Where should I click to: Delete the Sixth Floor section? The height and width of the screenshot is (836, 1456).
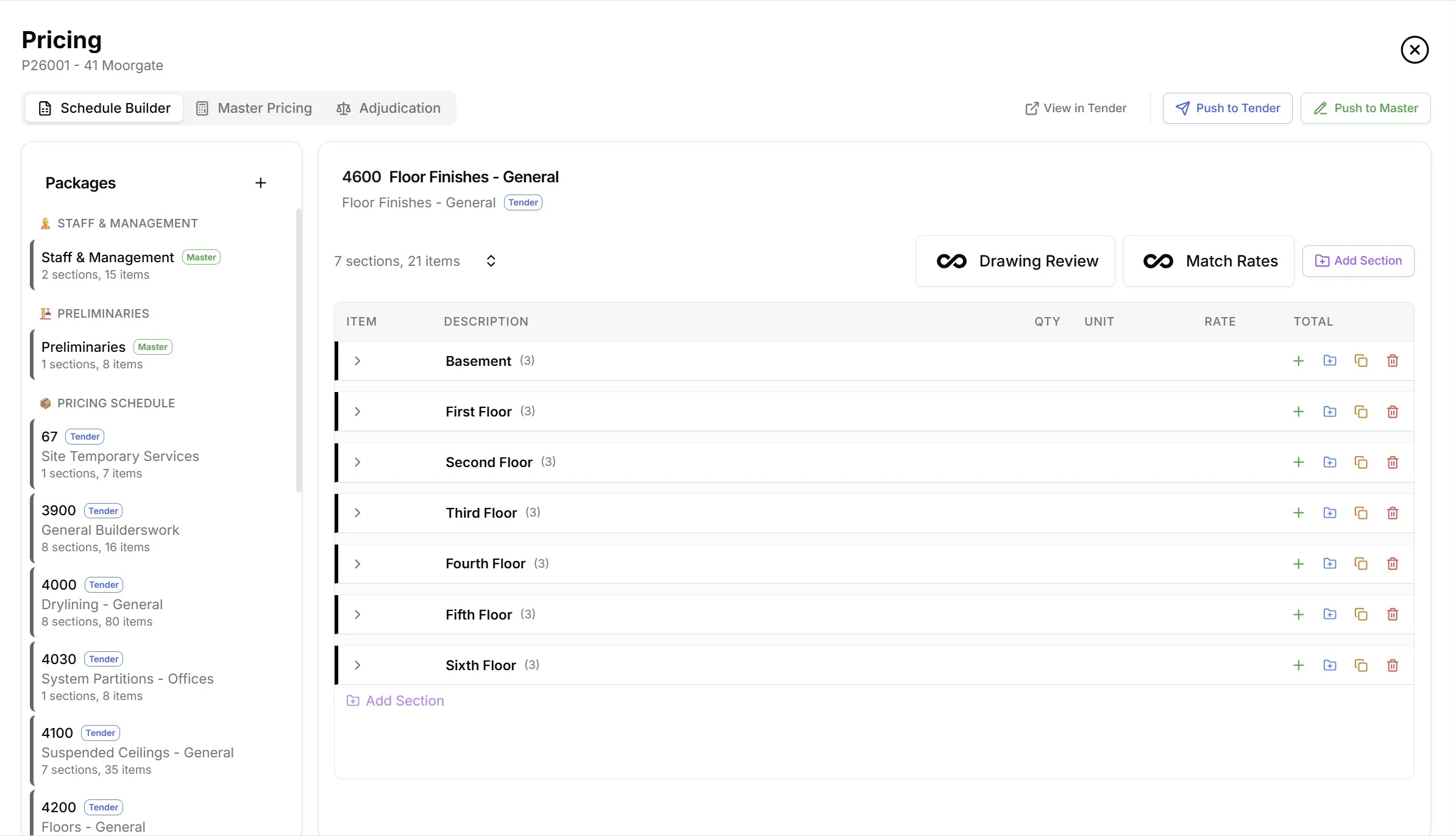tap(1392, 665)
